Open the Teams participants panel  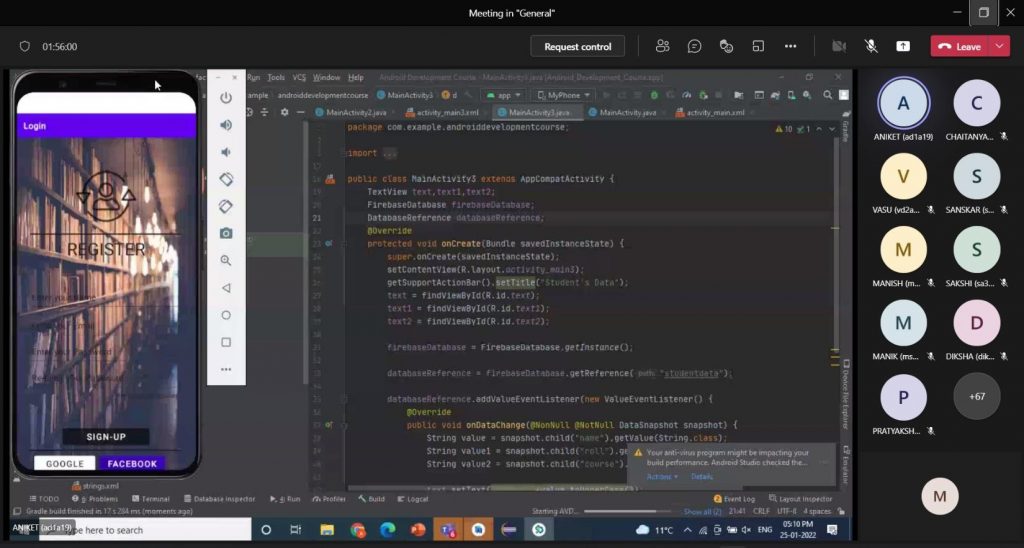coord(662,46)
